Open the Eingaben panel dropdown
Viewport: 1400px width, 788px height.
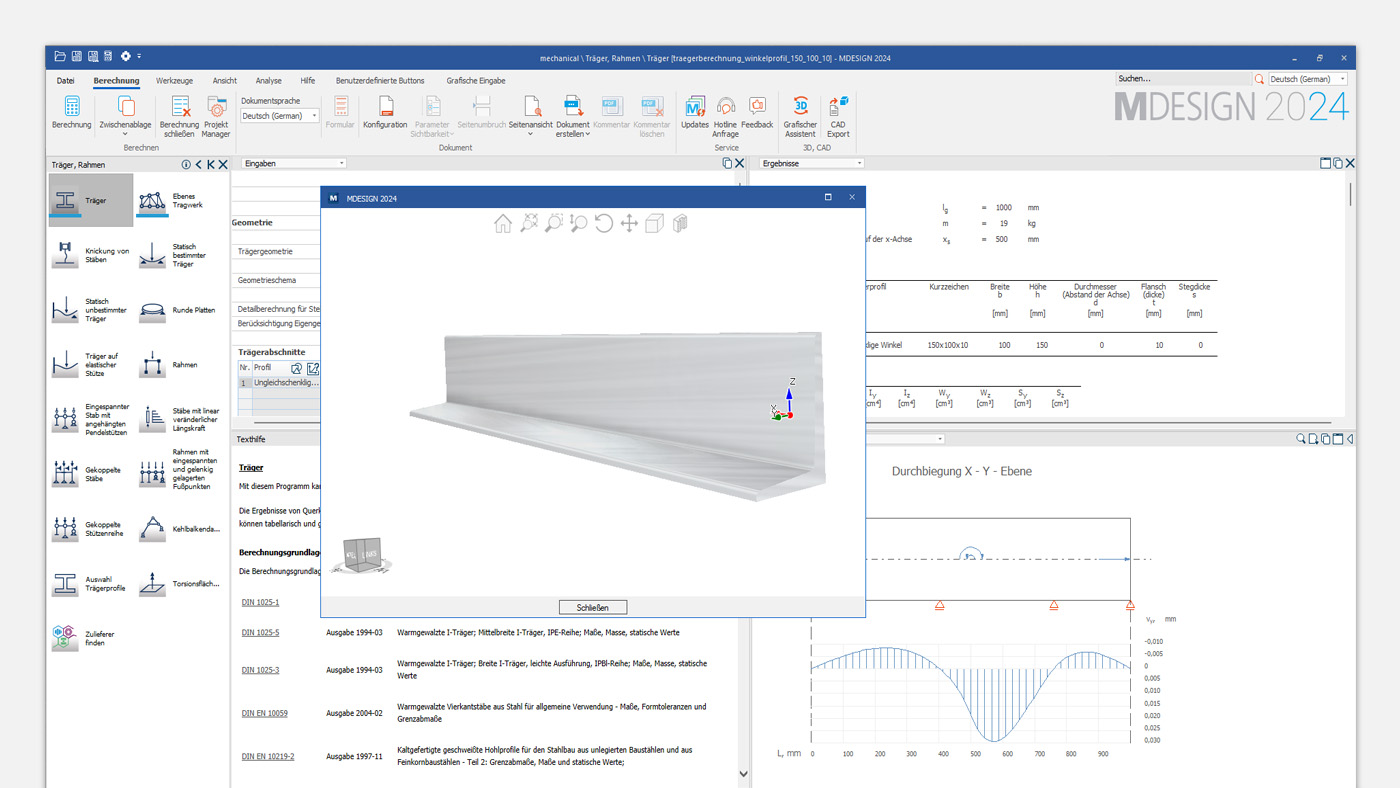tap(294, 163)
